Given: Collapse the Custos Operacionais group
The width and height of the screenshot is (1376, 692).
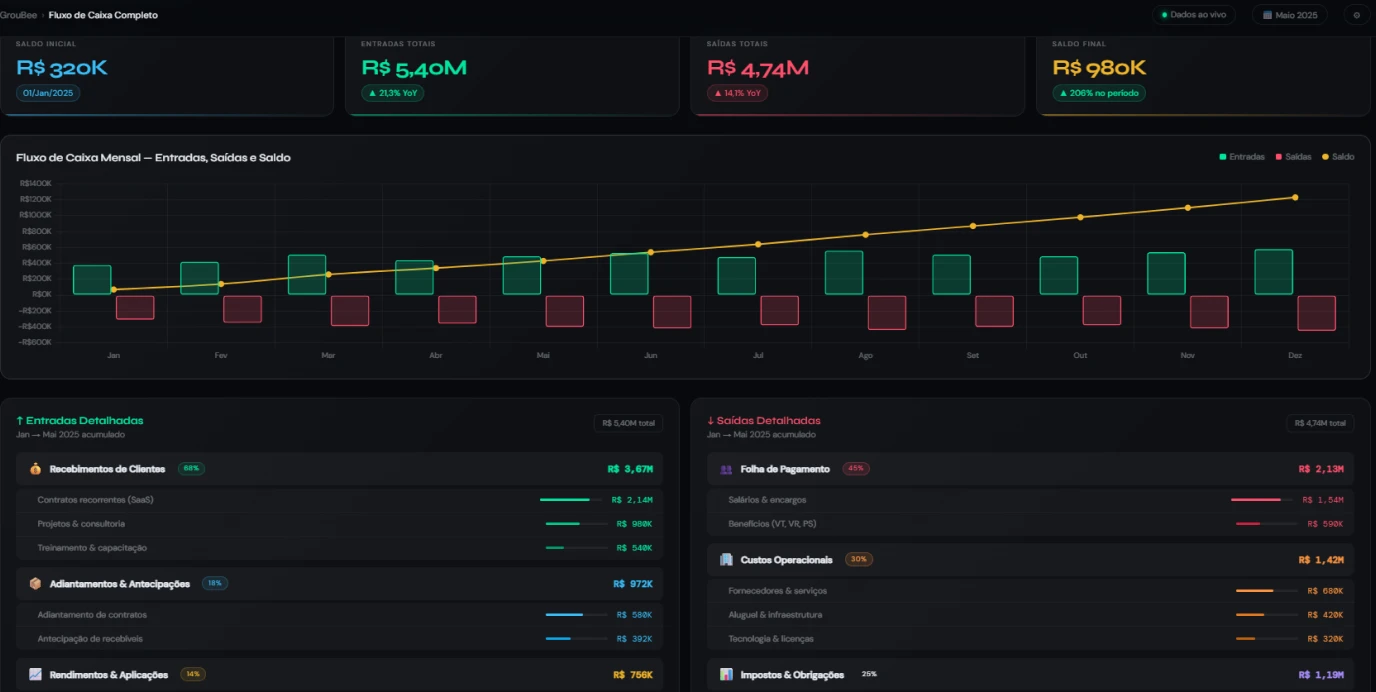Looking at the screenshot, I should (1030, 560).
